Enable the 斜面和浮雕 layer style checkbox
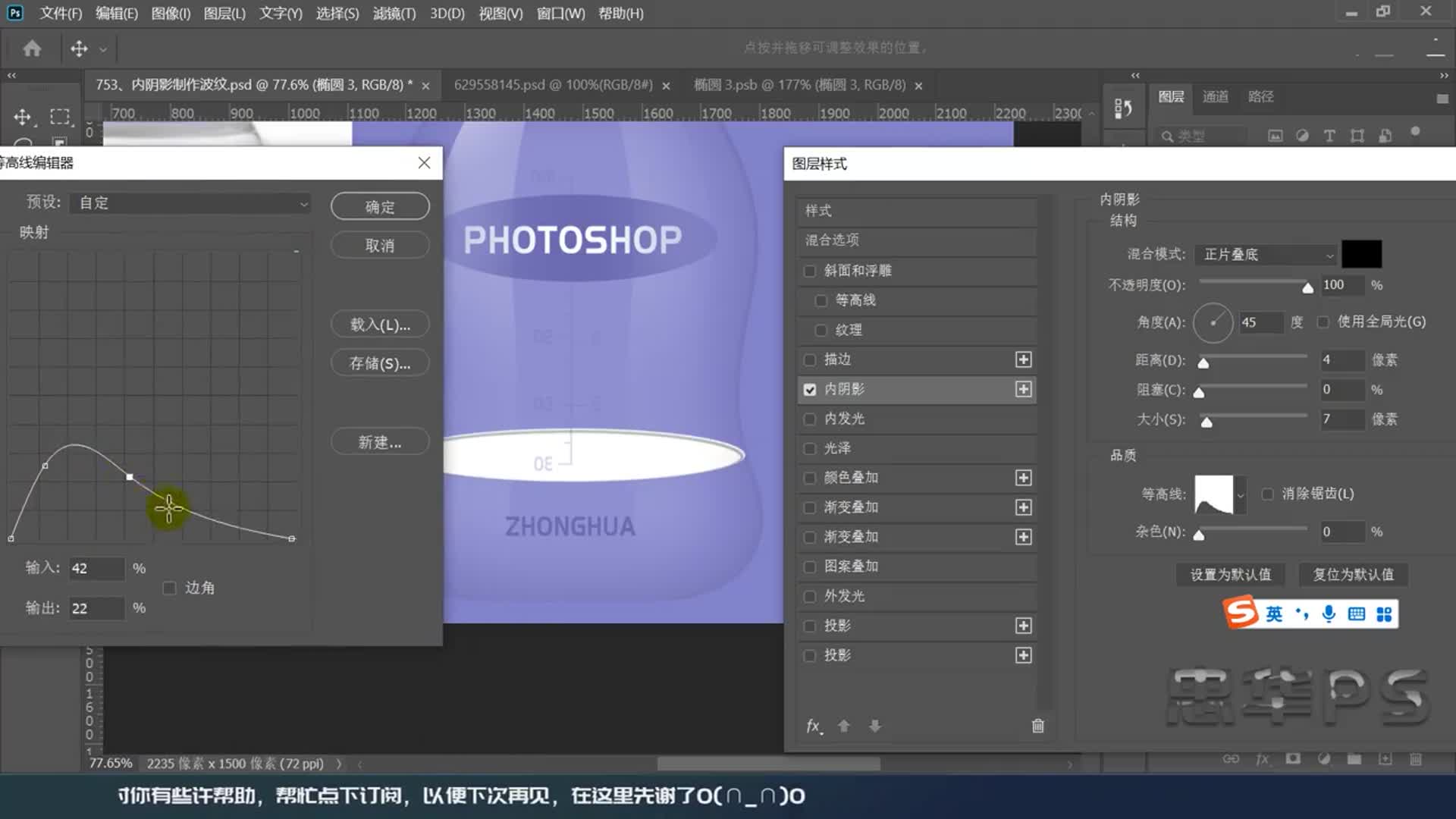This screenshot has width=1456, height=819. 810,270
